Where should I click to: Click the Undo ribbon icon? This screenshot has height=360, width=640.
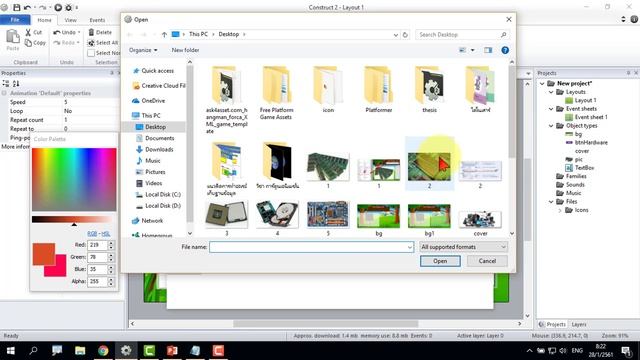pos(57,32)
